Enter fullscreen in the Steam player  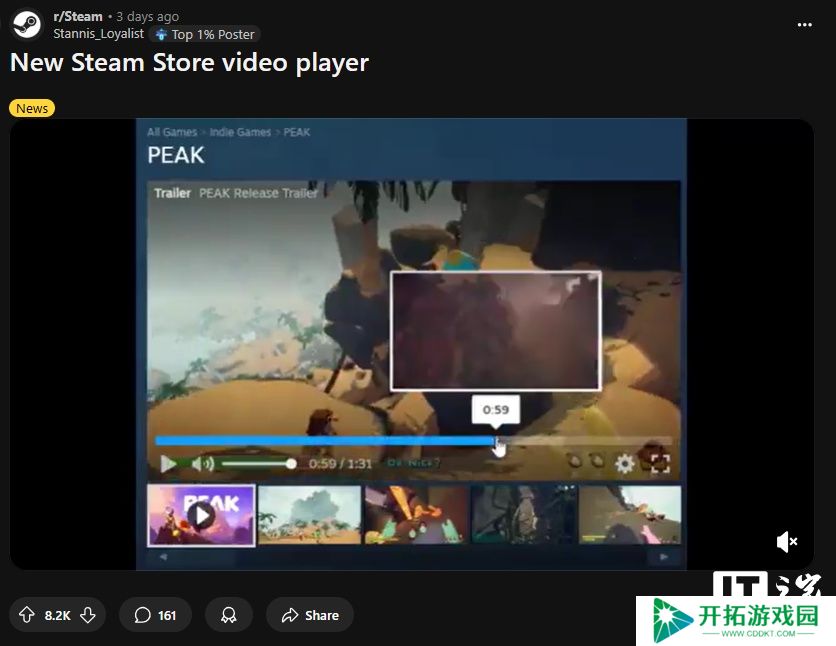(x=660, y=463)
